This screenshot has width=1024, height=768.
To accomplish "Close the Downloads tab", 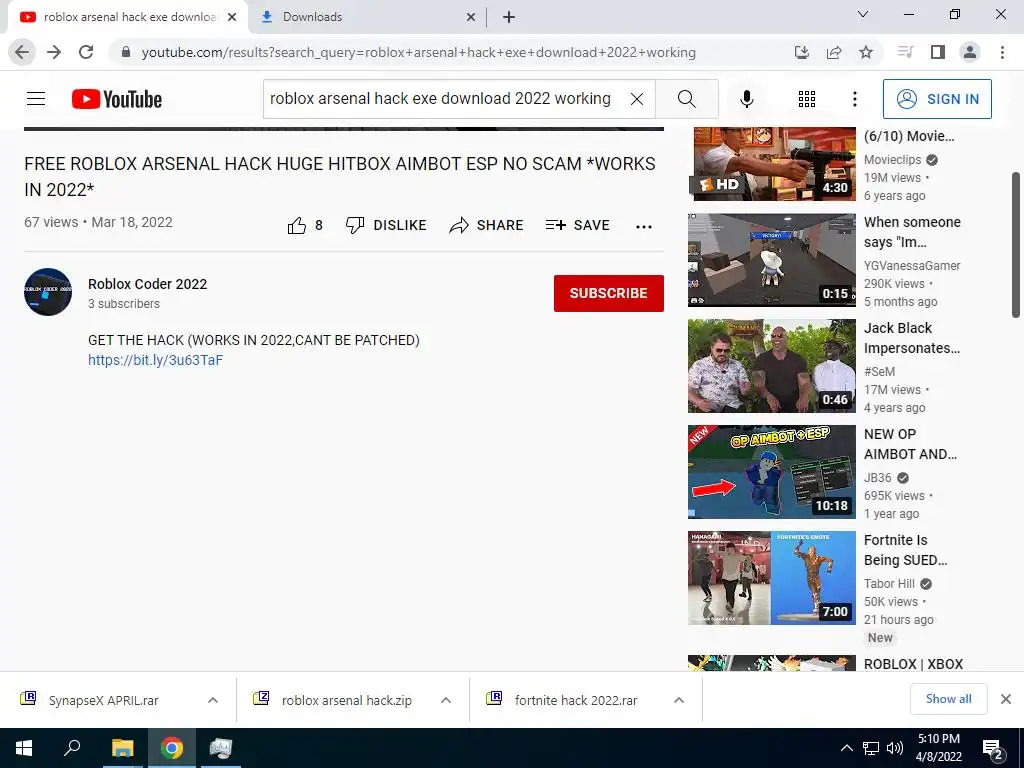I will 471,17.
